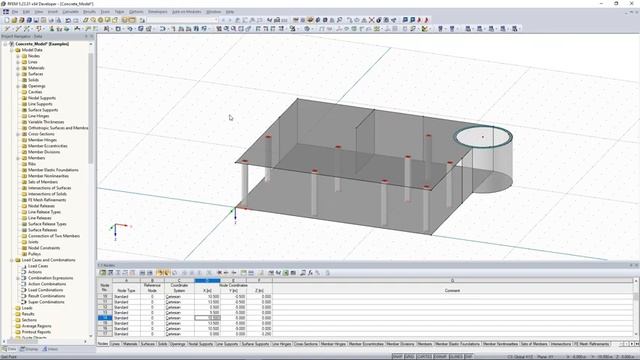Collapse the Model Data tree node
Viewport: 640px width, 360px height.
pos(12,50)
